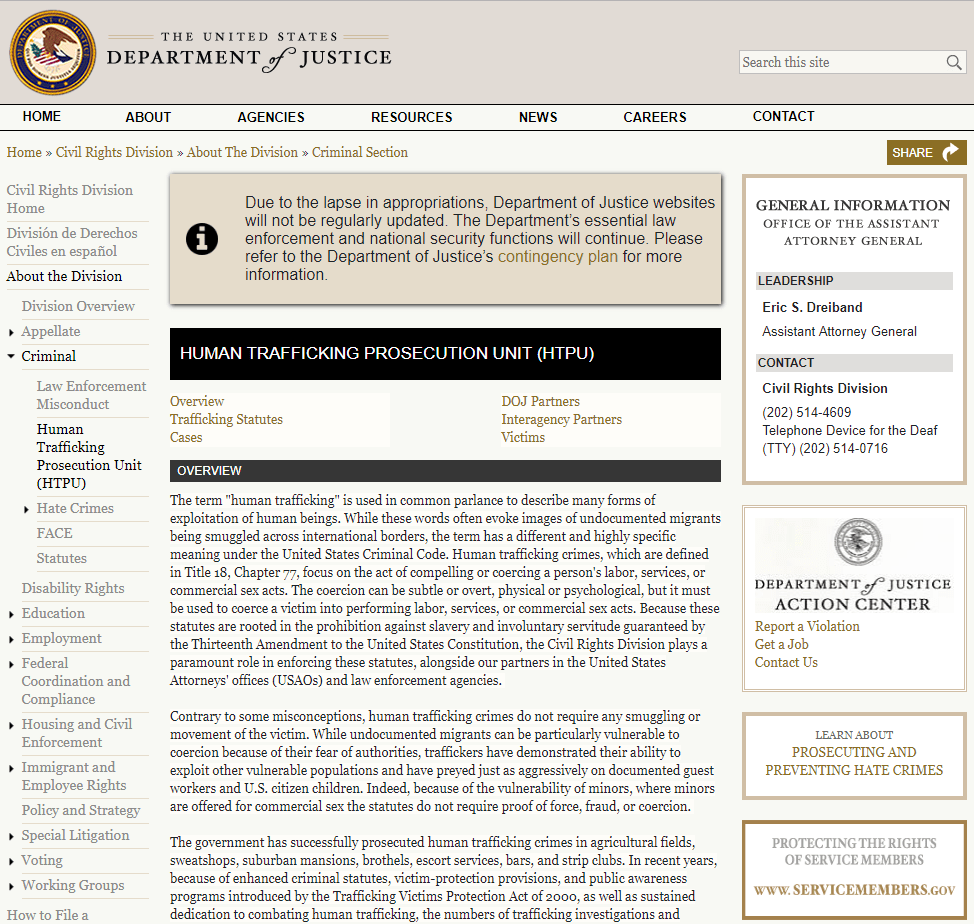The image size is (974, 924).
Task: Expand the Employment arrow in sidebar
Action: 11,640
